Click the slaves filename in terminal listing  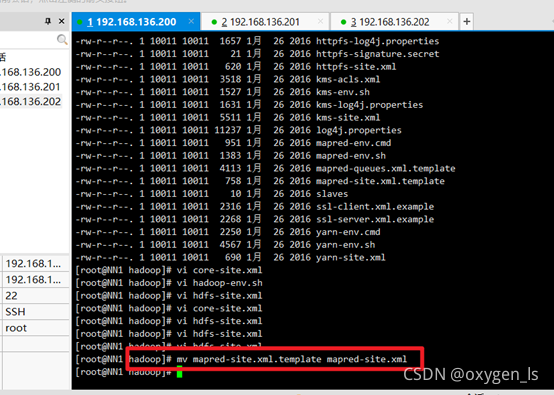(332, 194)
